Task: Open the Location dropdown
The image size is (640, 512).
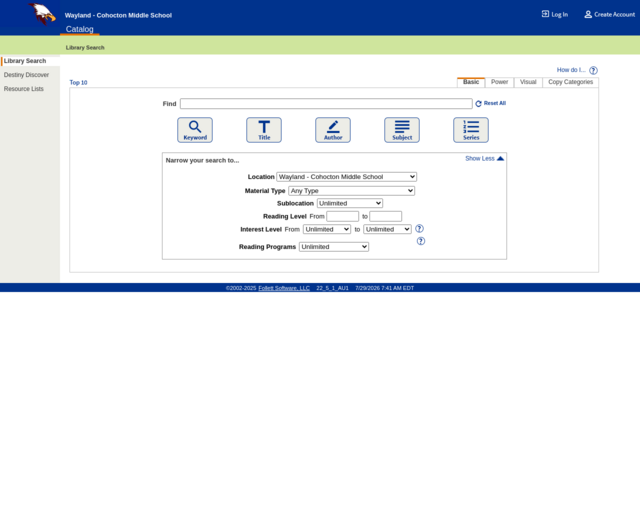Action: 347,177
